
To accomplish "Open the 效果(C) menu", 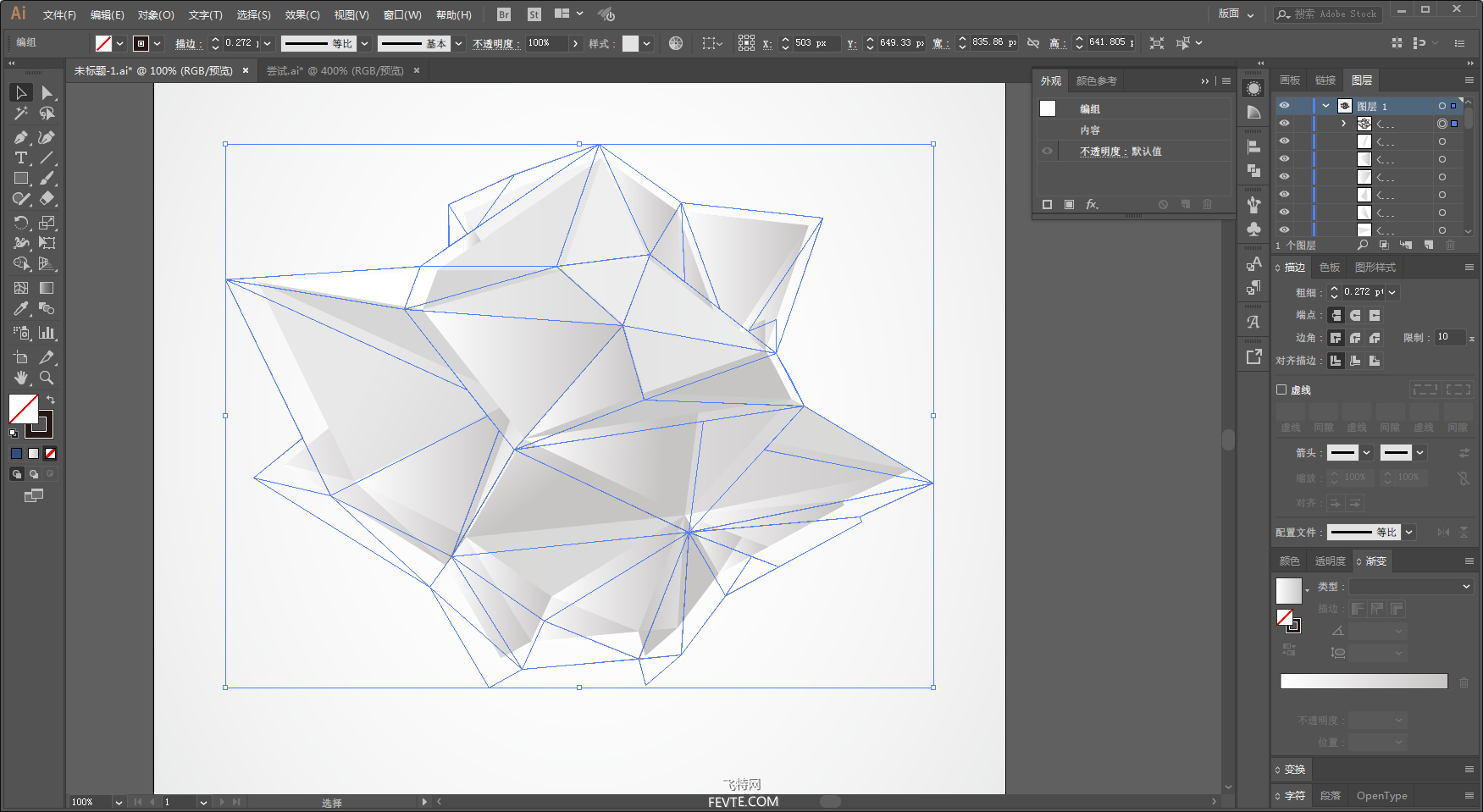I will click(x=302, y=15).
